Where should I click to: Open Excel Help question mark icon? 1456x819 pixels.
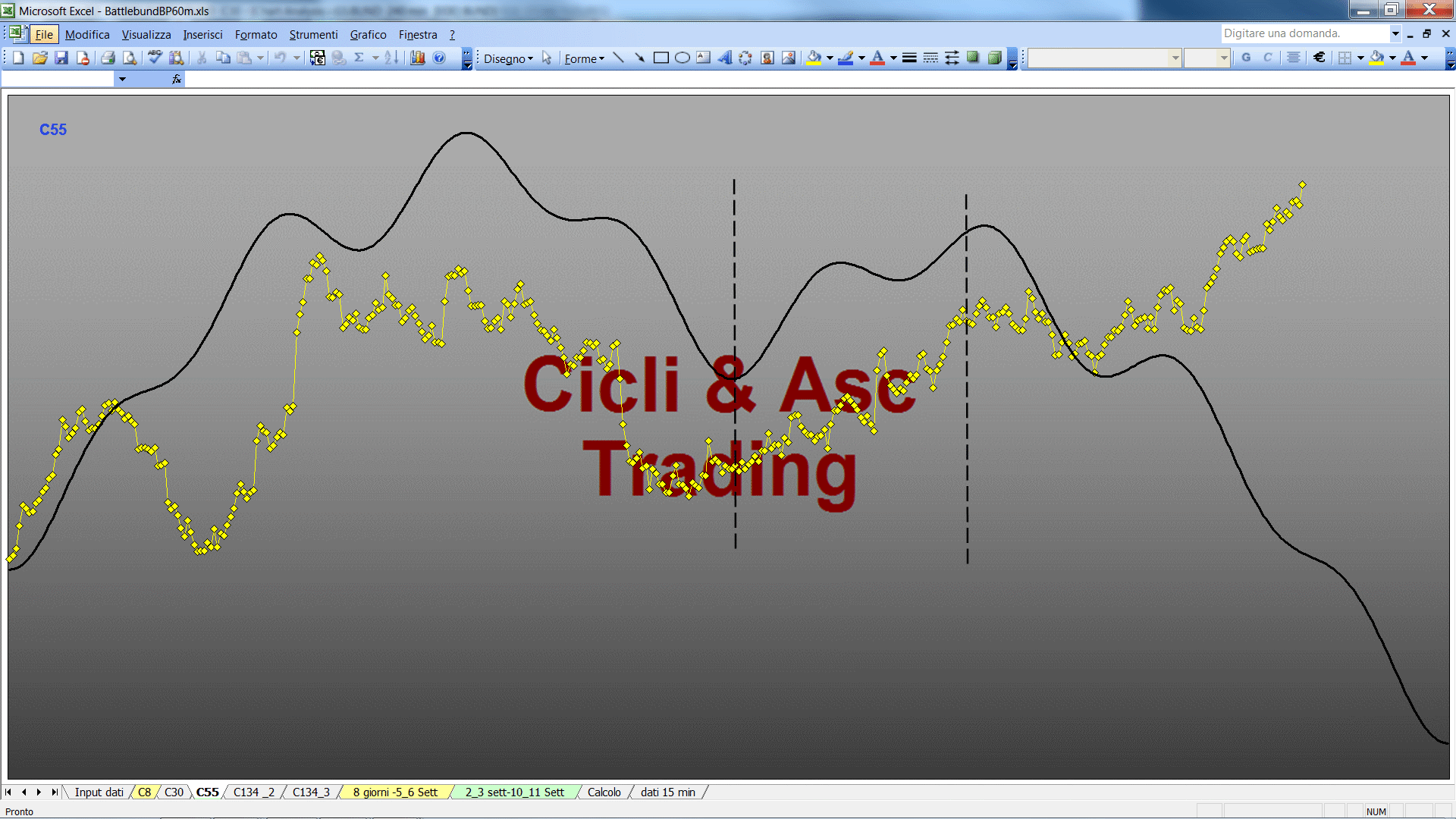coord(439,58)
